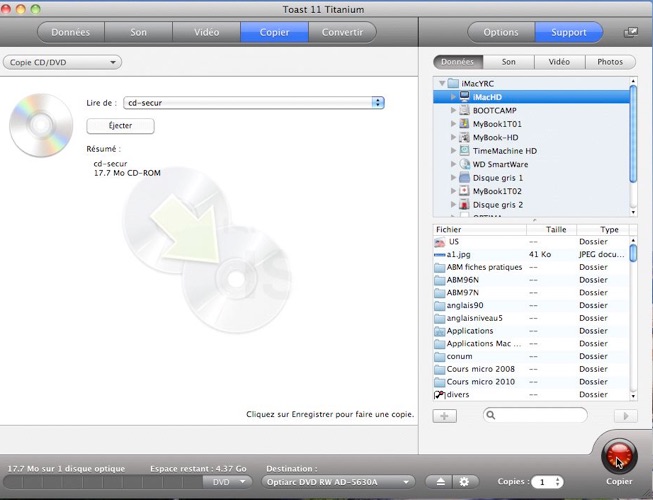
Task: Select the Cours micro 2010 row
Action: click(531, 382)
